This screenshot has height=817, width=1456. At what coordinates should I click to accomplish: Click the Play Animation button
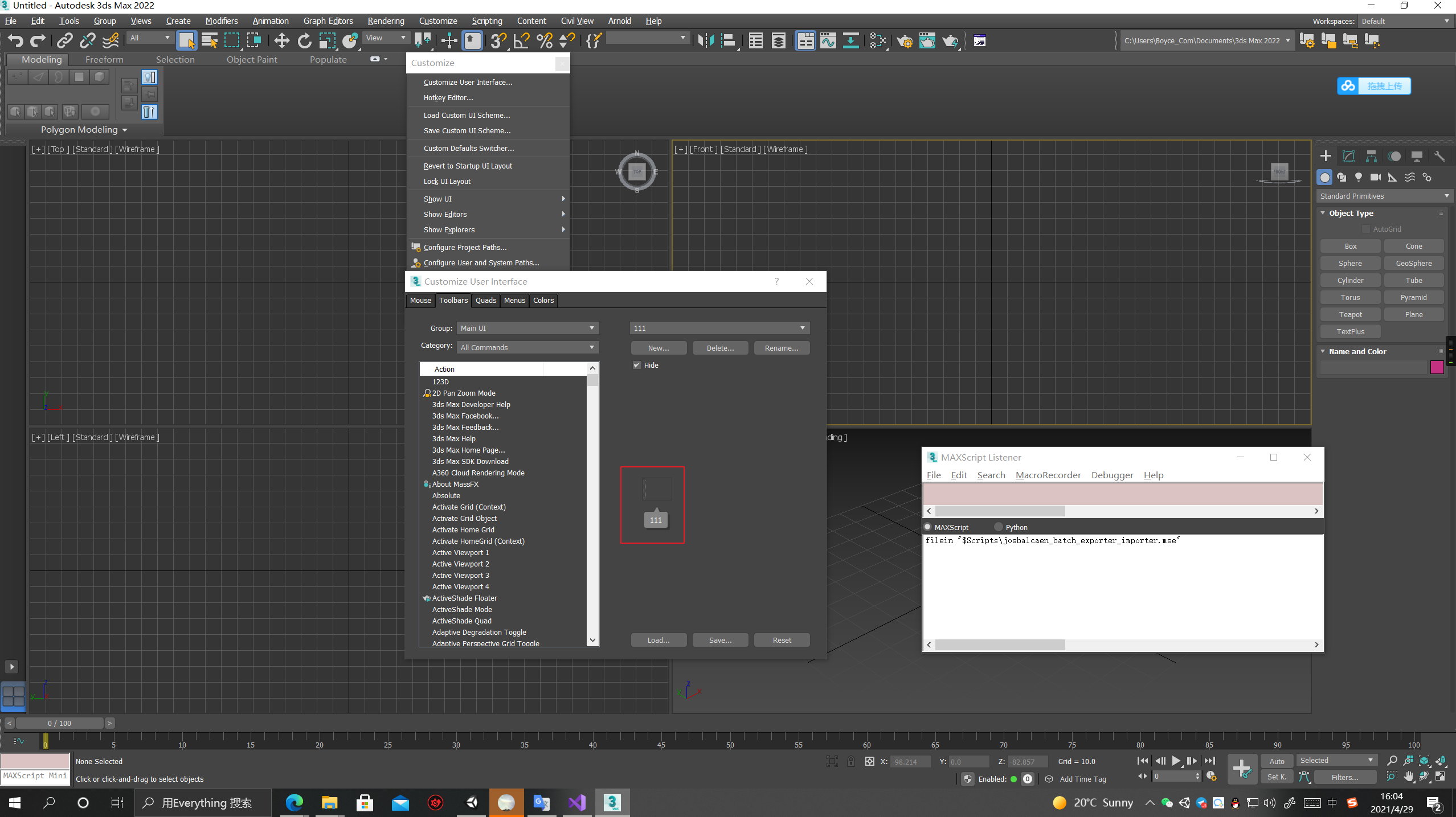[1176, 761]
